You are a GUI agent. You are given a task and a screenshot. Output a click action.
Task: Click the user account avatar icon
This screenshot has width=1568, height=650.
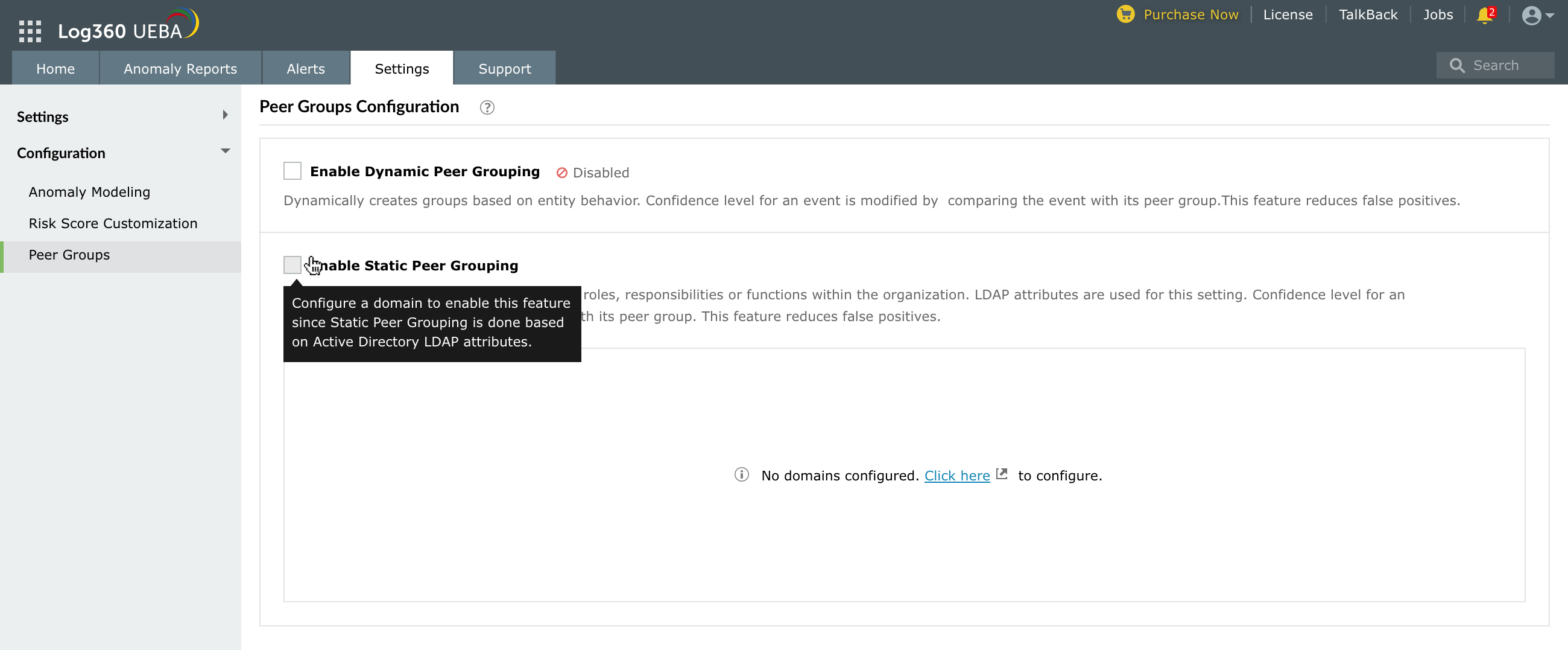point(1531,15)
